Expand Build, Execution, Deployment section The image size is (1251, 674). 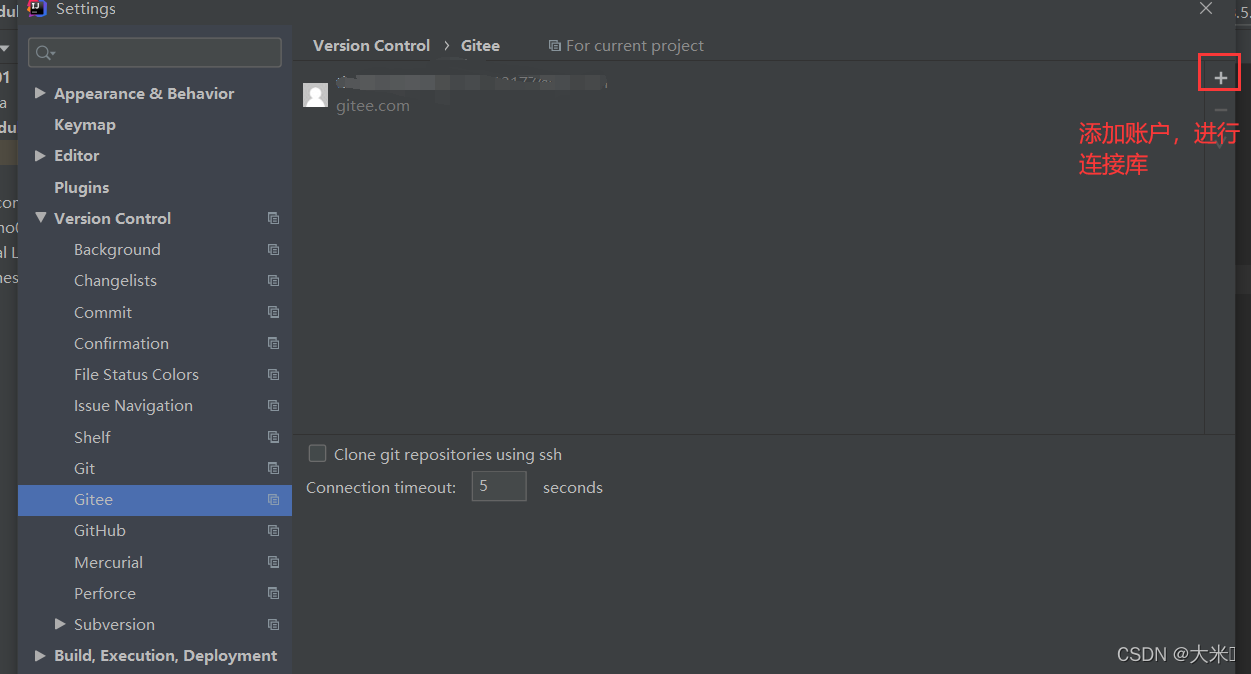(x=40, y=655)
